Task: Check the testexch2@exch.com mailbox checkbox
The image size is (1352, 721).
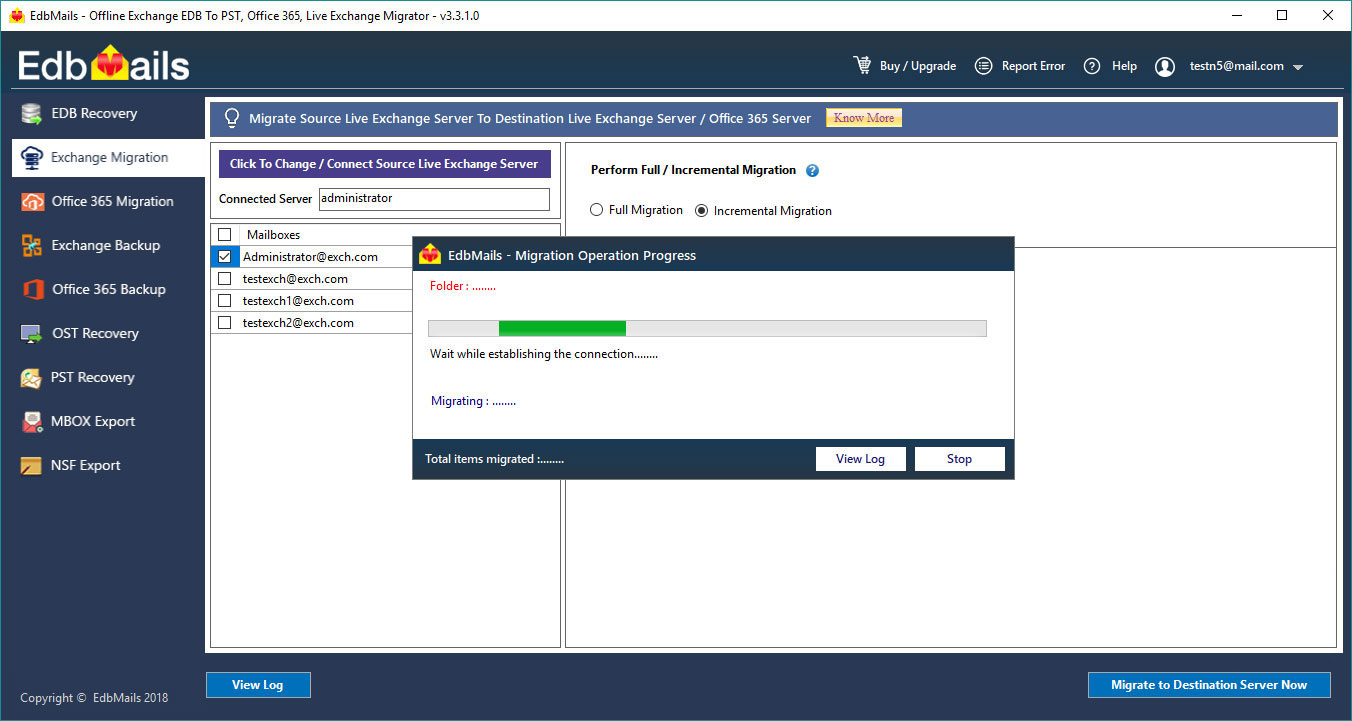Action: pyautogui.click(x=224, y=323)
